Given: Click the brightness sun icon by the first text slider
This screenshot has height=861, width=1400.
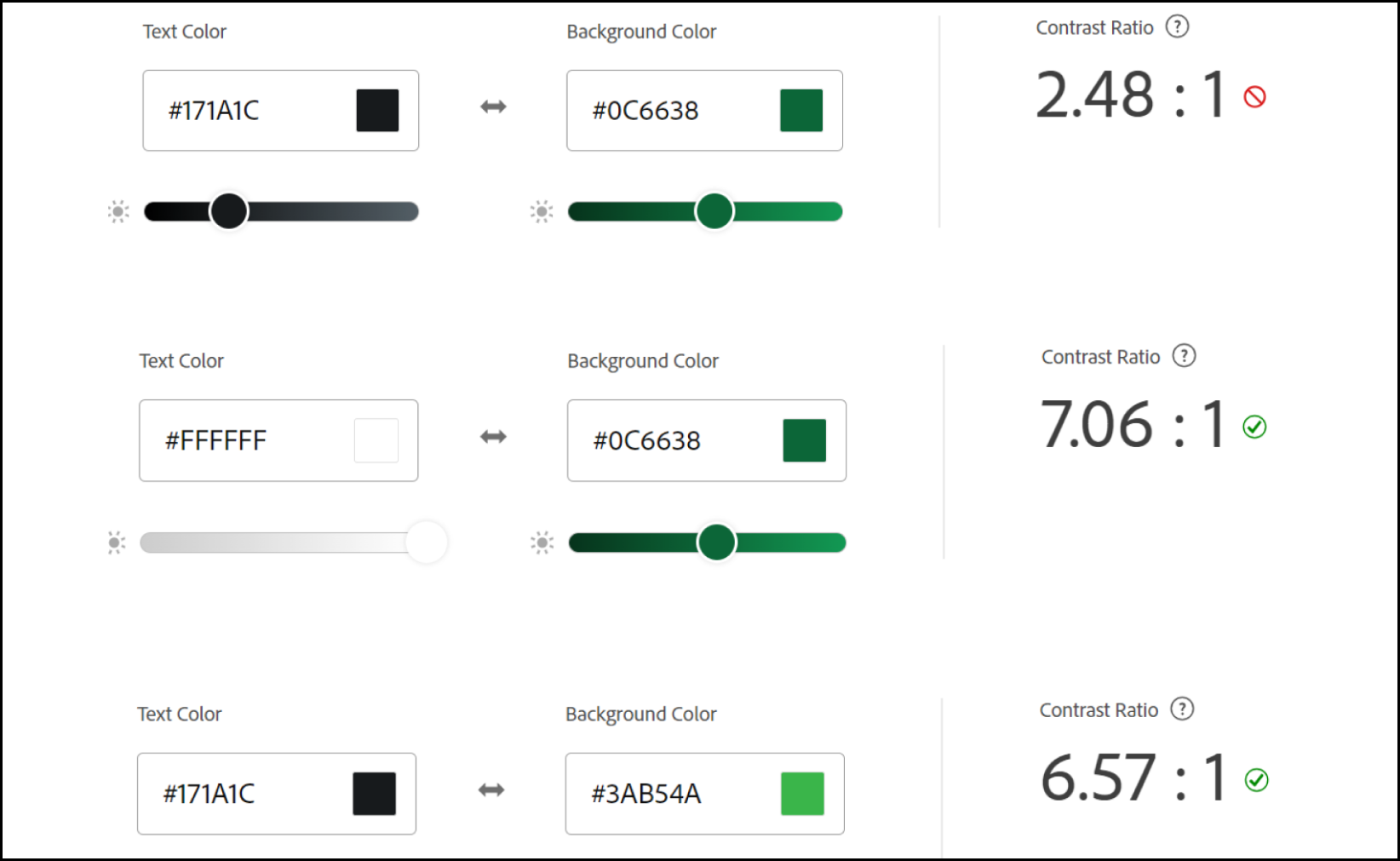Looking at the screenshot, I should (x=118, y=212).
